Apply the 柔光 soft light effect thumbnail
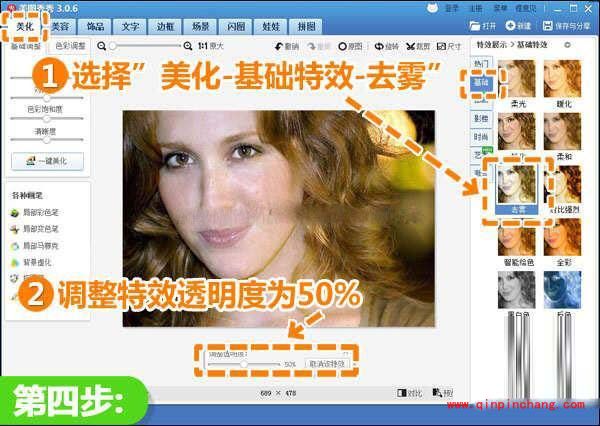The height and width of the screenshot is (426, 600). click(517, 78)
